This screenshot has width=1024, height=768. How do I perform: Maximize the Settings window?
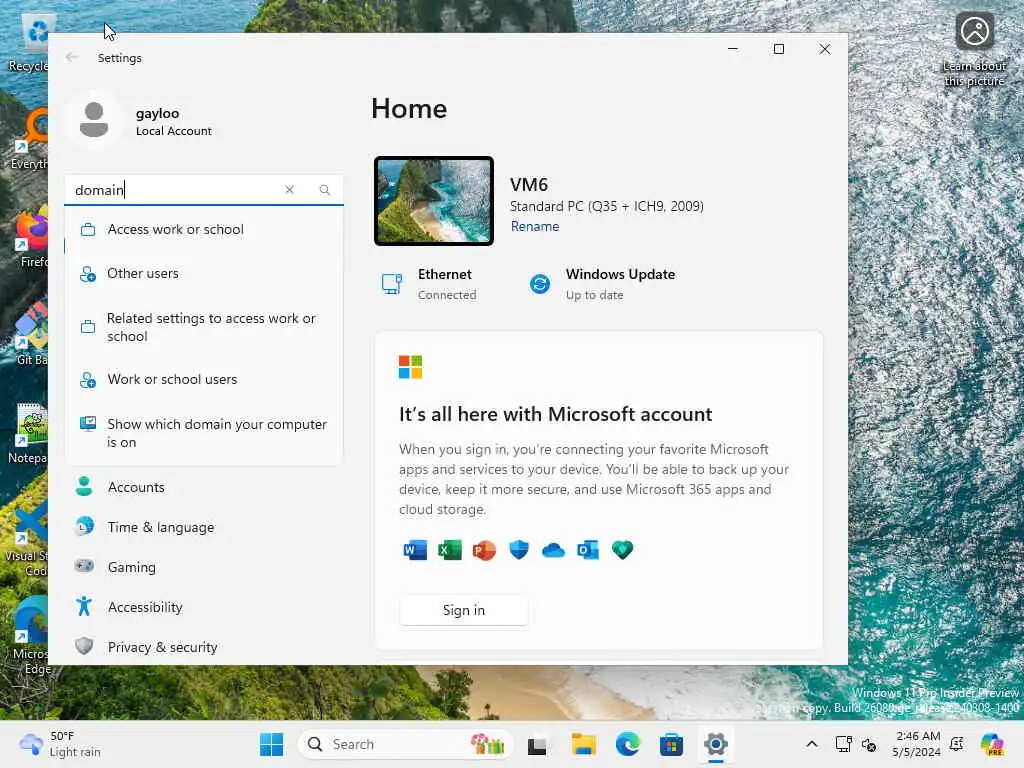coord(778,49)
